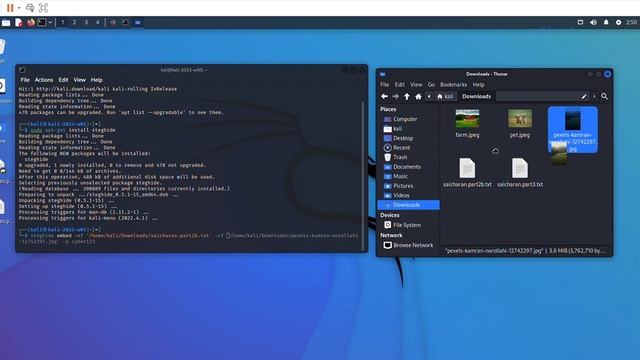Select Trash in Places sidebar
Viewport: 640px width, 360px height.
409,157
